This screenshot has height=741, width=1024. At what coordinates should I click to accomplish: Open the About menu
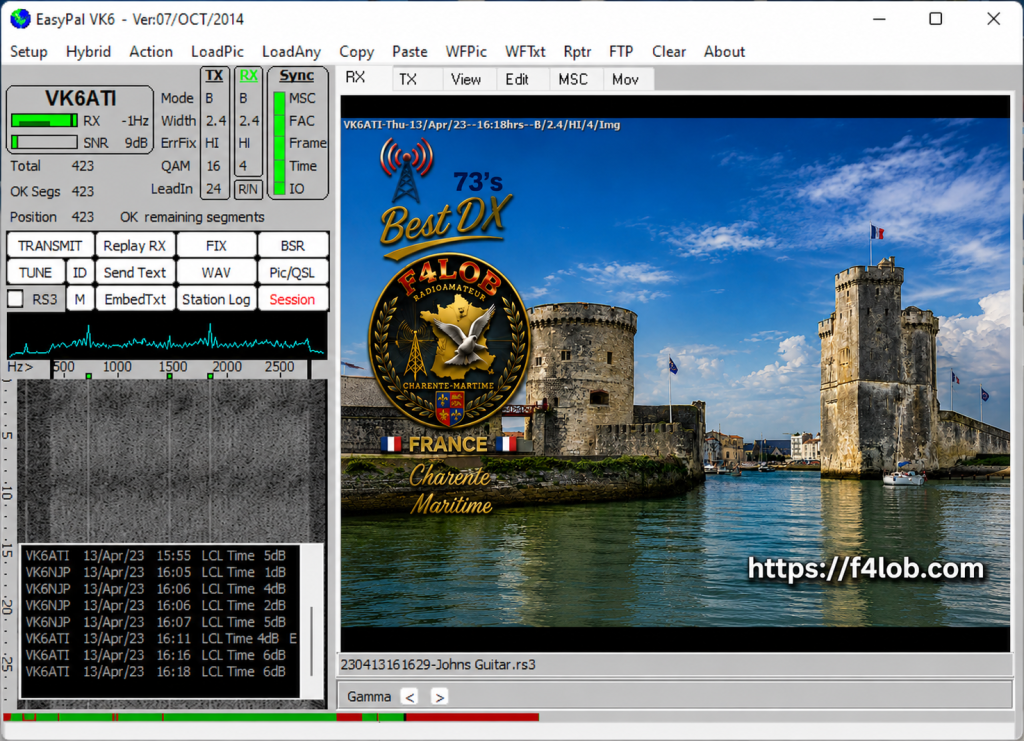(x=724, y=52)
